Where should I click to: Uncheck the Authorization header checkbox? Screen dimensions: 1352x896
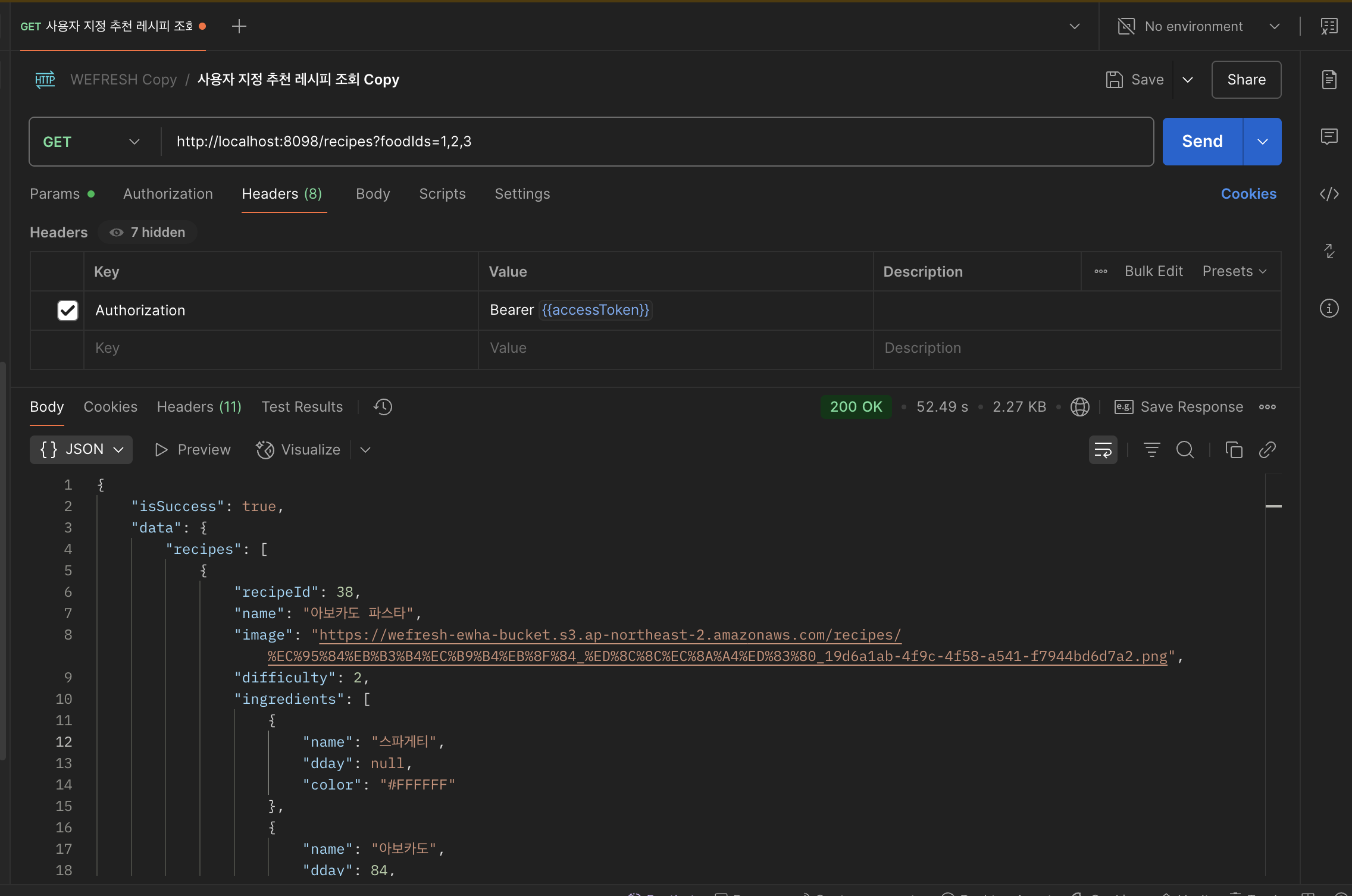pyautogui.click(x=68, y=310)
